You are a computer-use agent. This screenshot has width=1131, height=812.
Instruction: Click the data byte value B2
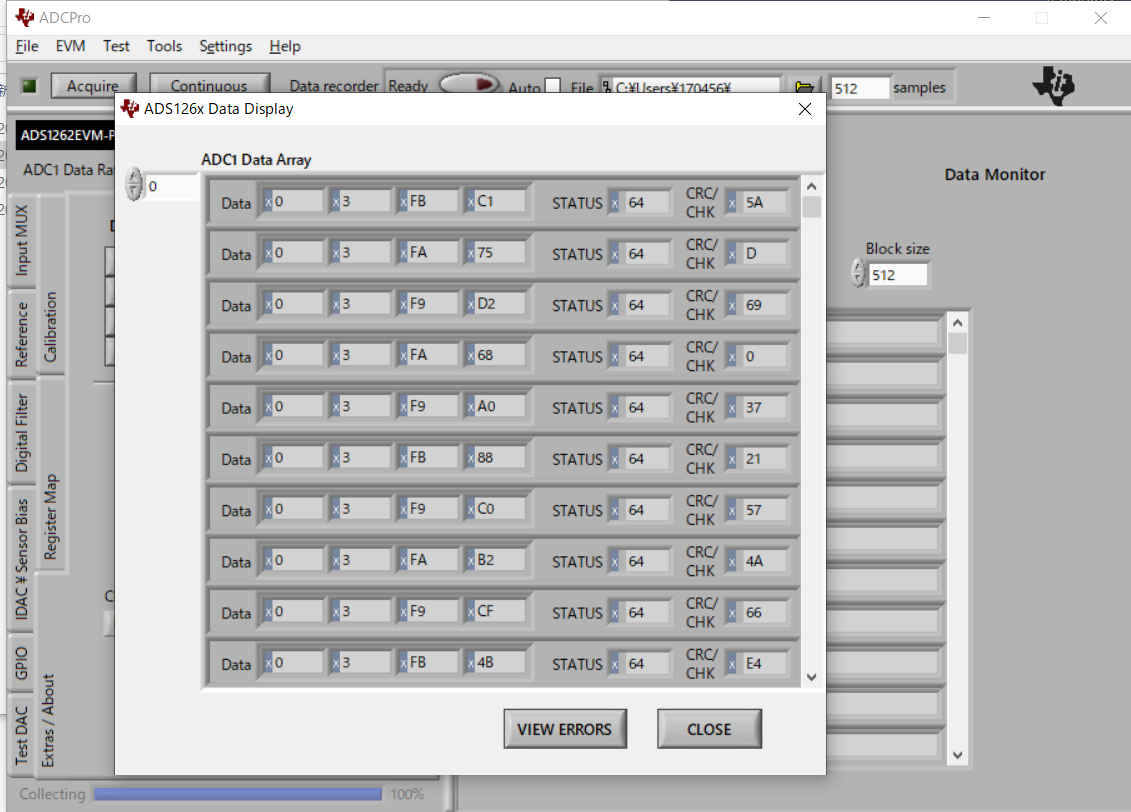click(x=499, y=560)
